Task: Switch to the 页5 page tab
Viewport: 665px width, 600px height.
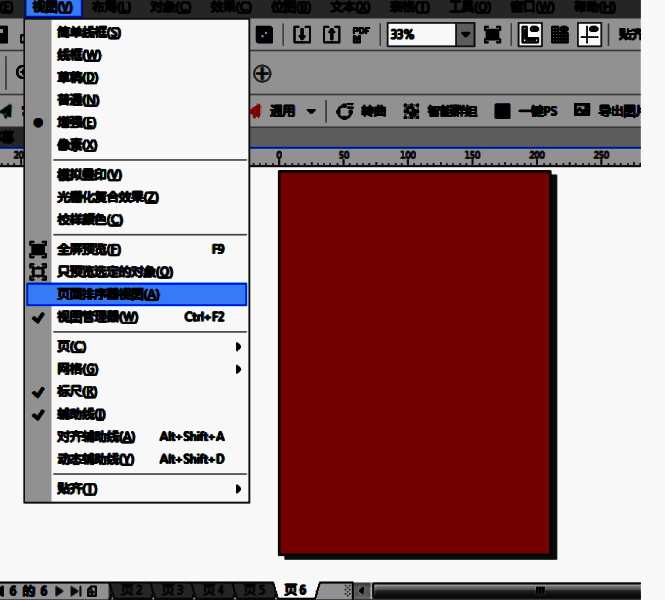Action: tap(255, 590)
